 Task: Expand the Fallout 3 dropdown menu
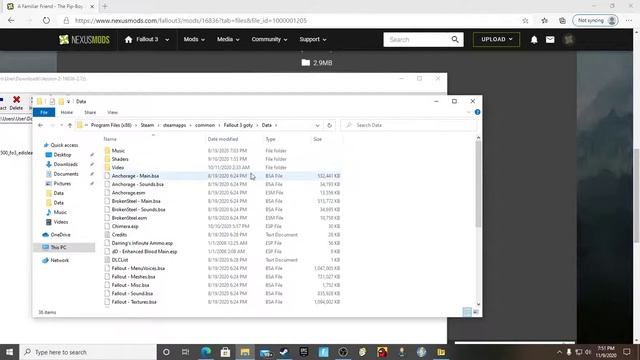167,40
